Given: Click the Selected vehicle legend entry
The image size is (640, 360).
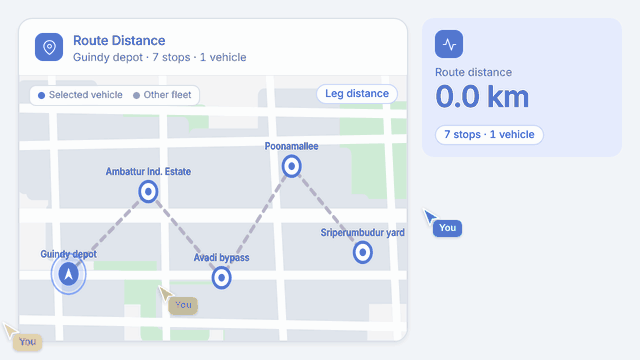Looking at the screenshot, I should point(80,95).
